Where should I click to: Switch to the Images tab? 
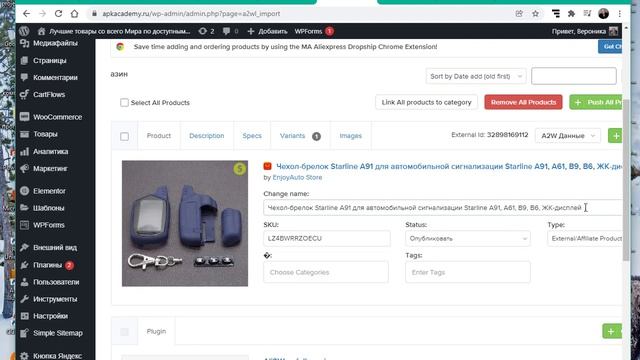[x=351, y=136]
